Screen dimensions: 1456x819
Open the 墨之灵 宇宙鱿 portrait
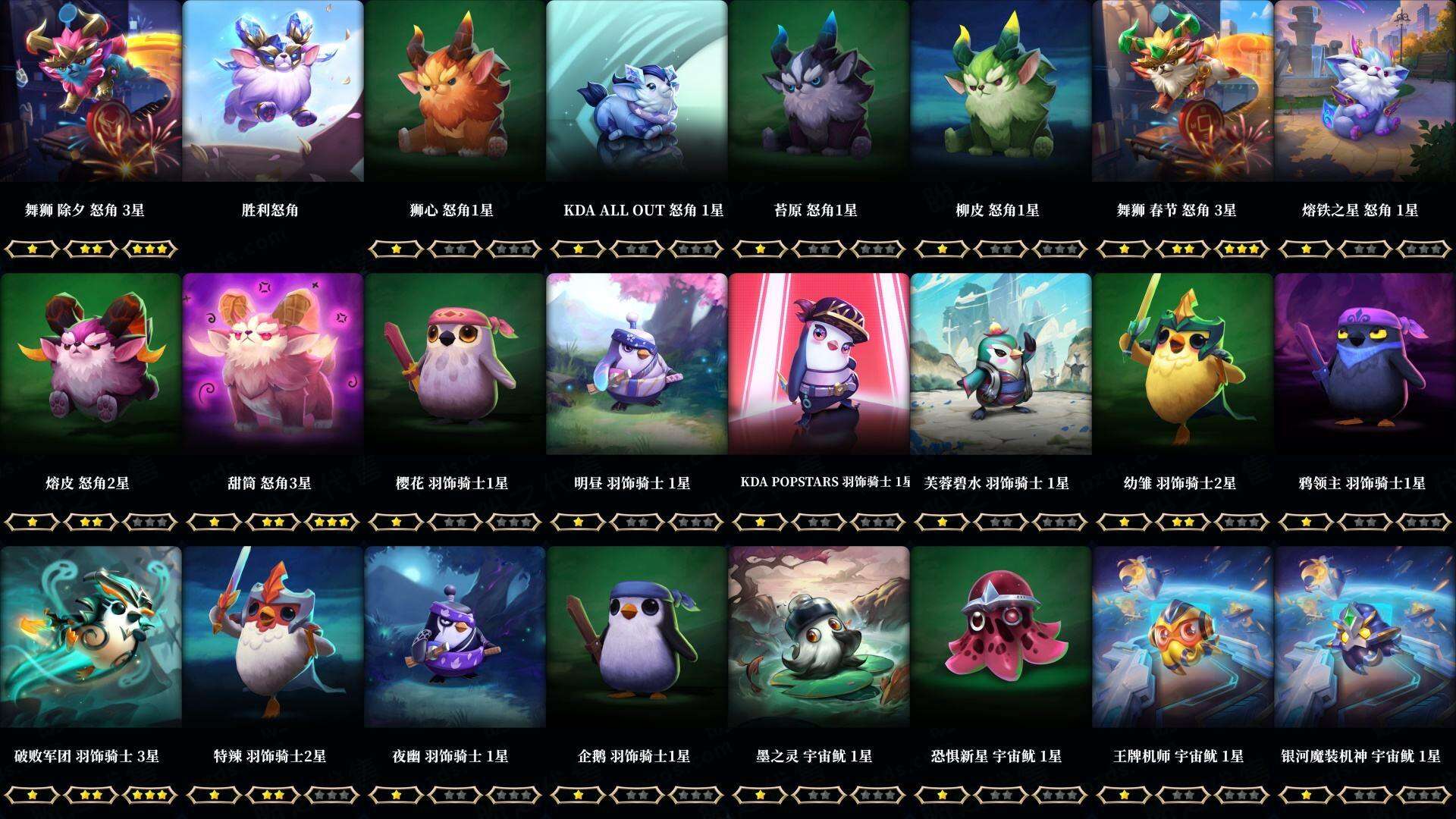(819, 637)
